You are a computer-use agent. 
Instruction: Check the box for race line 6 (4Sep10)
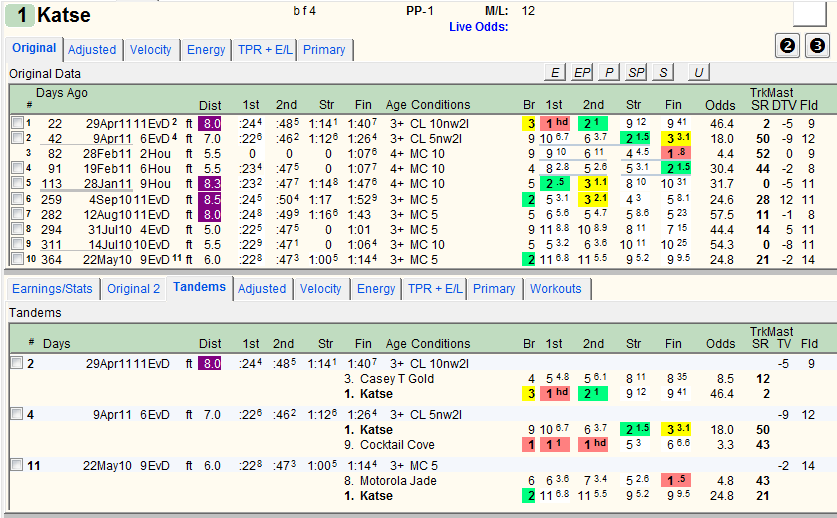pyautogui.click(x=17, y=199)
